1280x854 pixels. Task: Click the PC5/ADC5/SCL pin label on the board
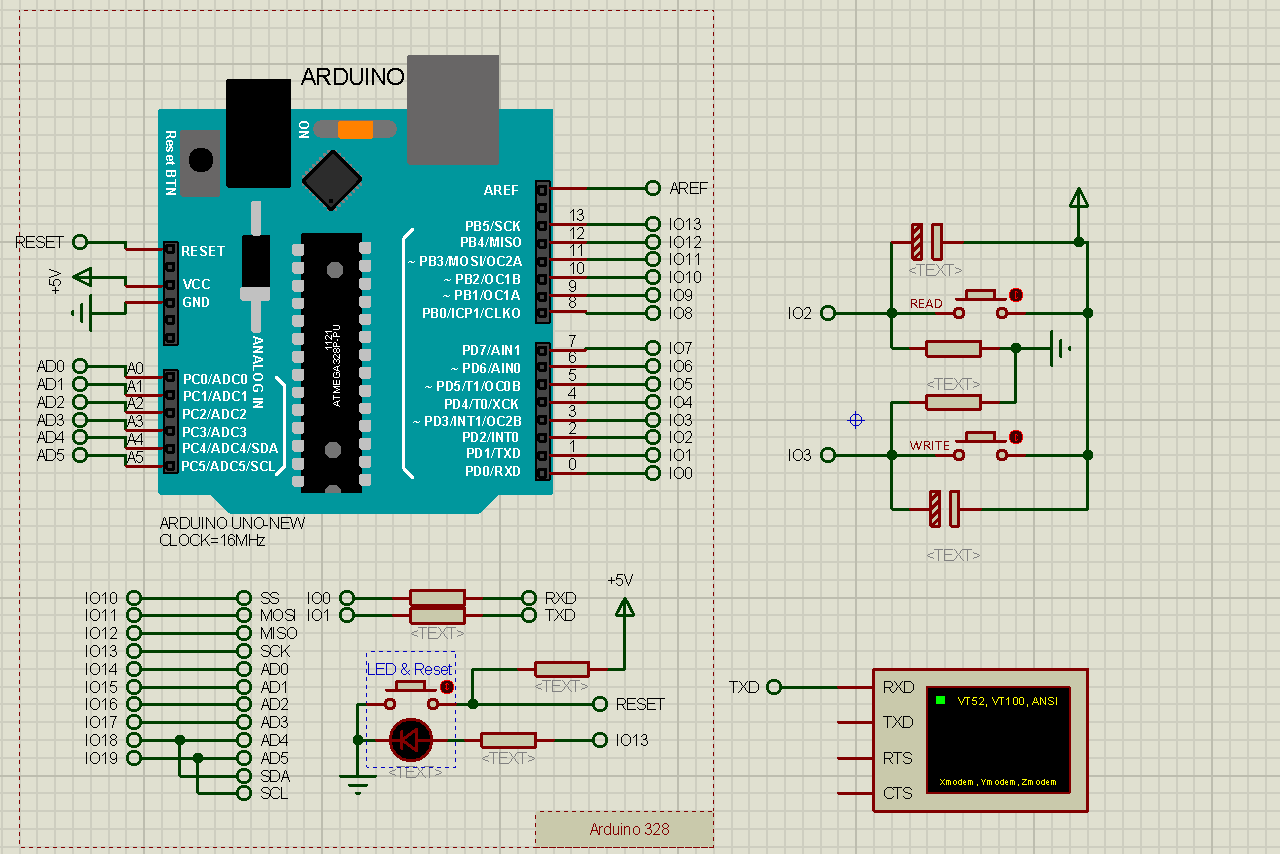pyautogui.click(x=228, y=466)
